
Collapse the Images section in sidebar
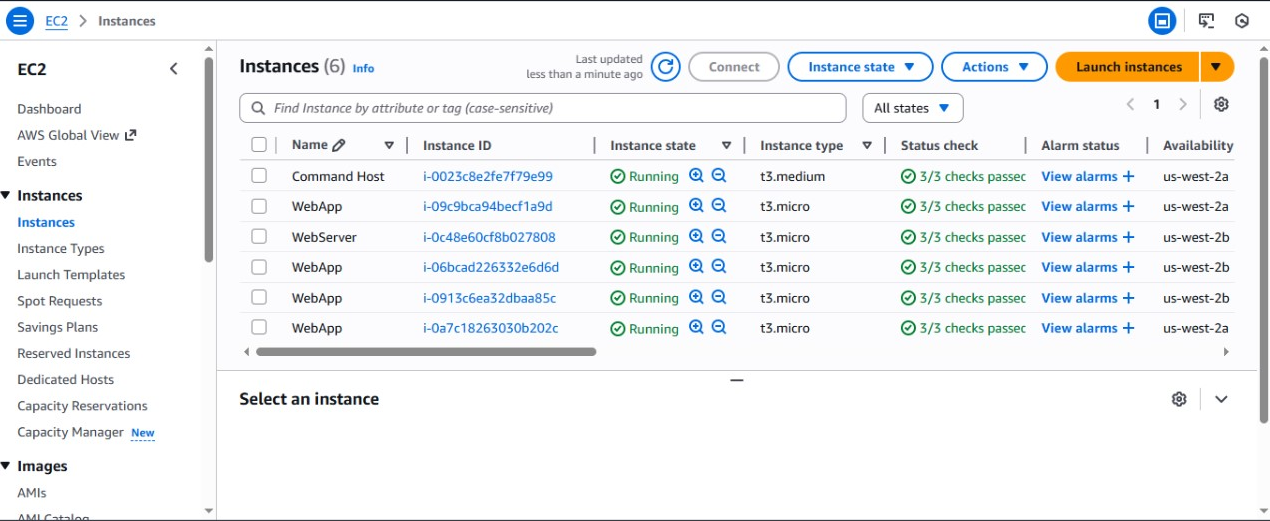point(5,466)
